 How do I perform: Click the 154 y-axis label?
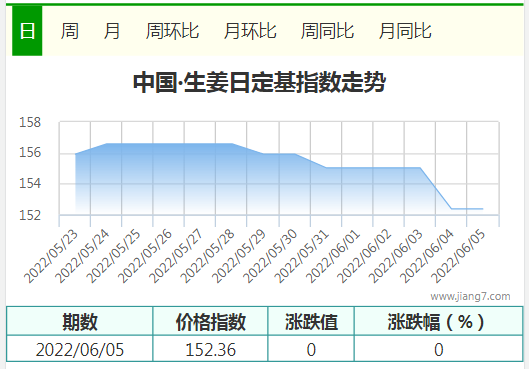click(x=30, y=183)
